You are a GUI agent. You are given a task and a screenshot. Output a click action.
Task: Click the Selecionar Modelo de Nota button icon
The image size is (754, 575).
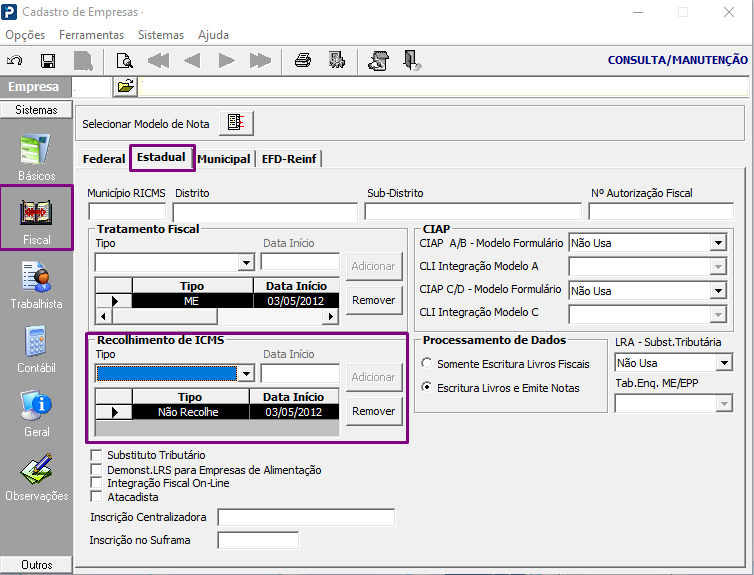[x=237, y=123]
